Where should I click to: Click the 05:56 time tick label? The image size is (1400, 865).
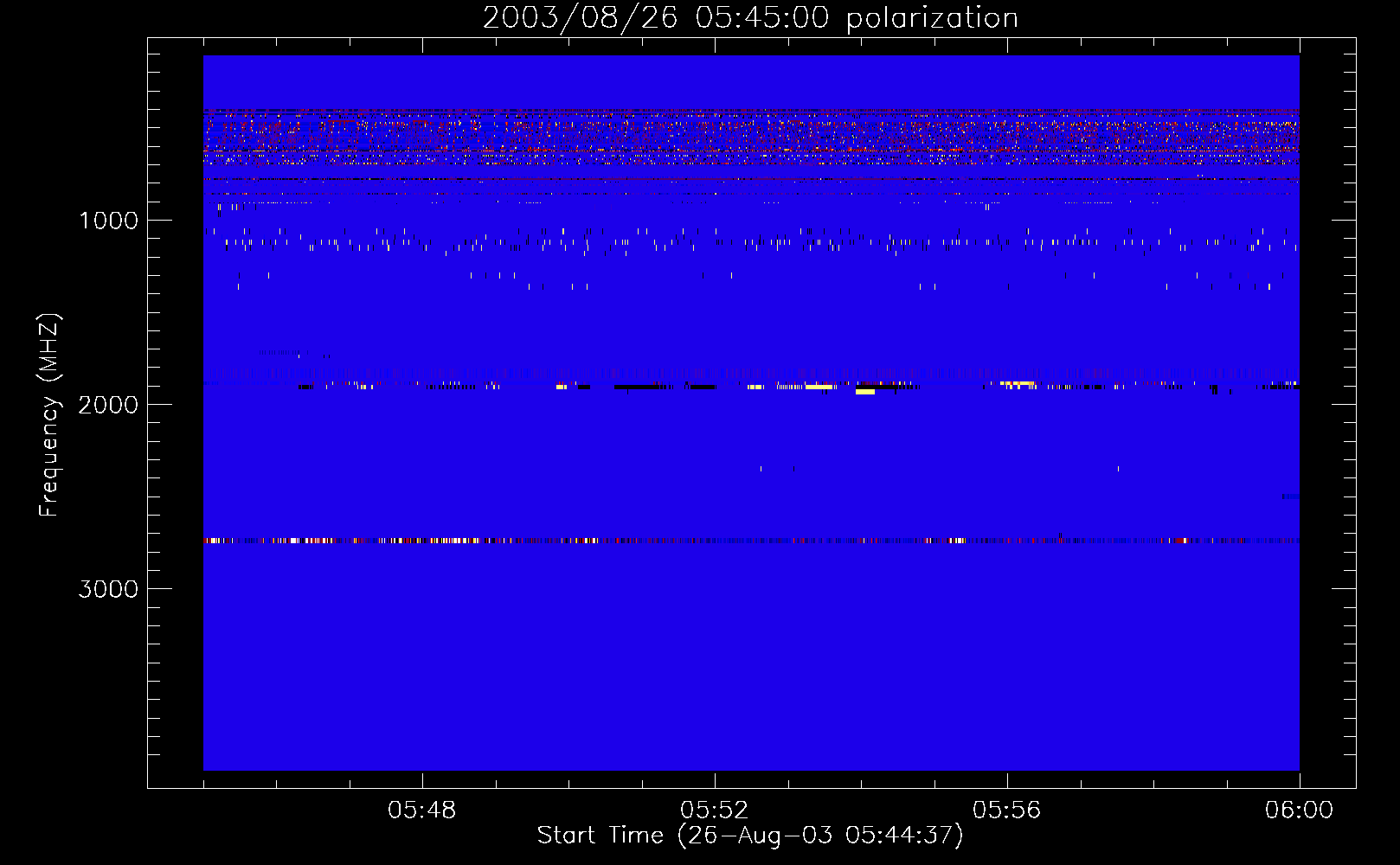click(x=1007, y=811)
